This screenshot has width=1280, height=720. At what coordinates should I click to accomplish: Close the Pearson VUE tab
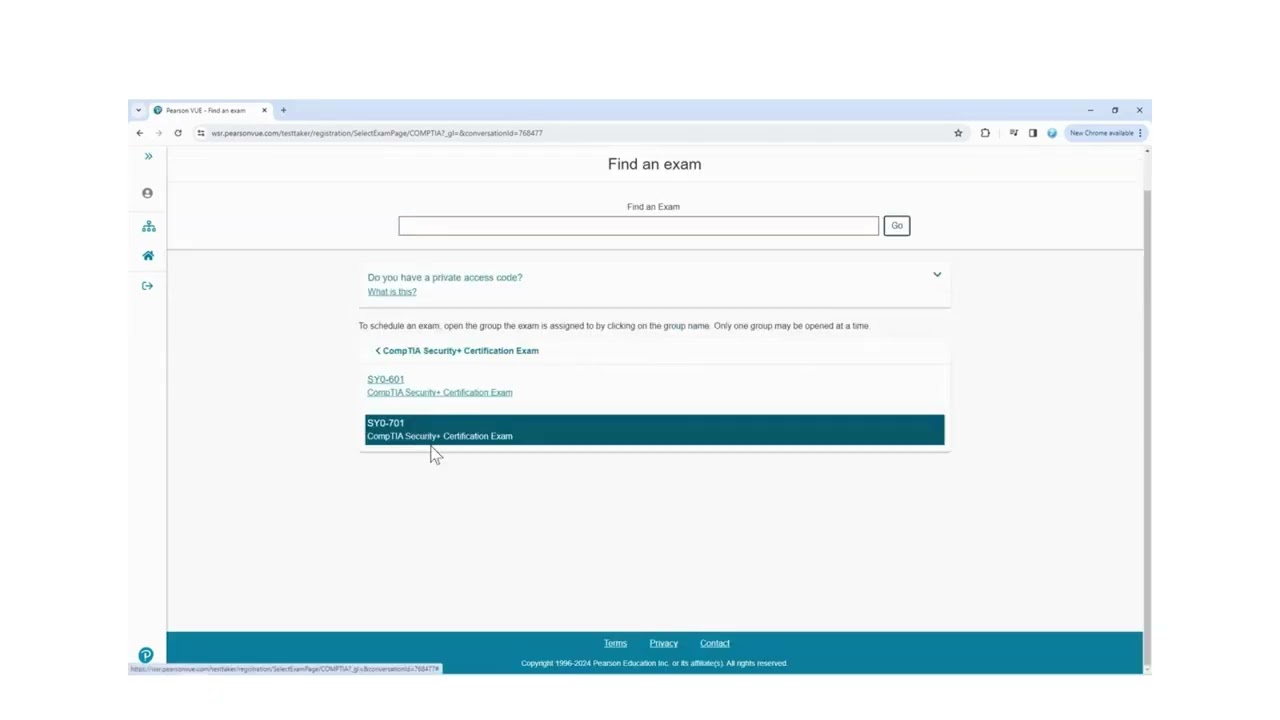click(264, 110)
